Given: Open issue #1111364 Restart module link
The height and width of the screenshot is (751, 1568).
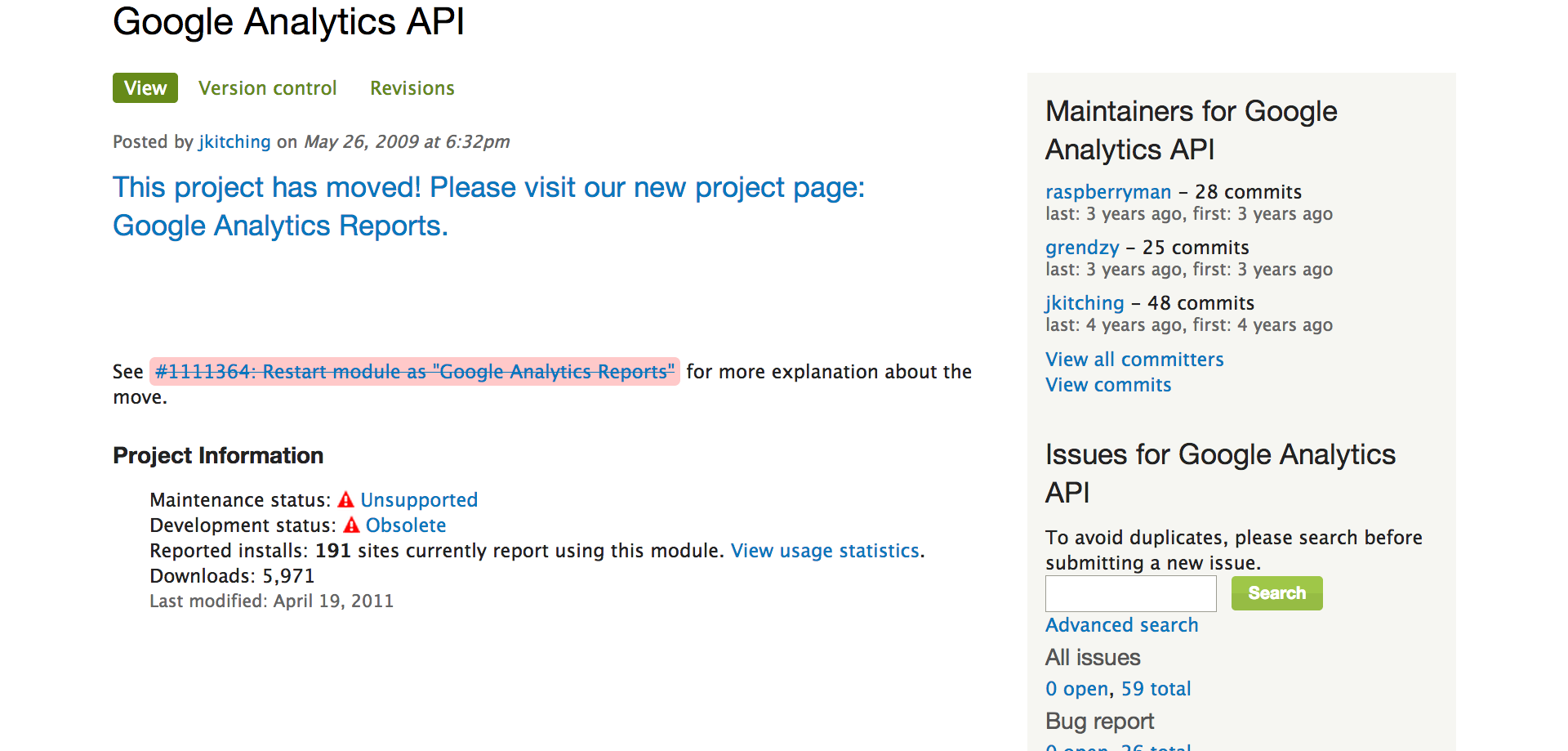Looking at the screenshot, I should pos(414,372).
